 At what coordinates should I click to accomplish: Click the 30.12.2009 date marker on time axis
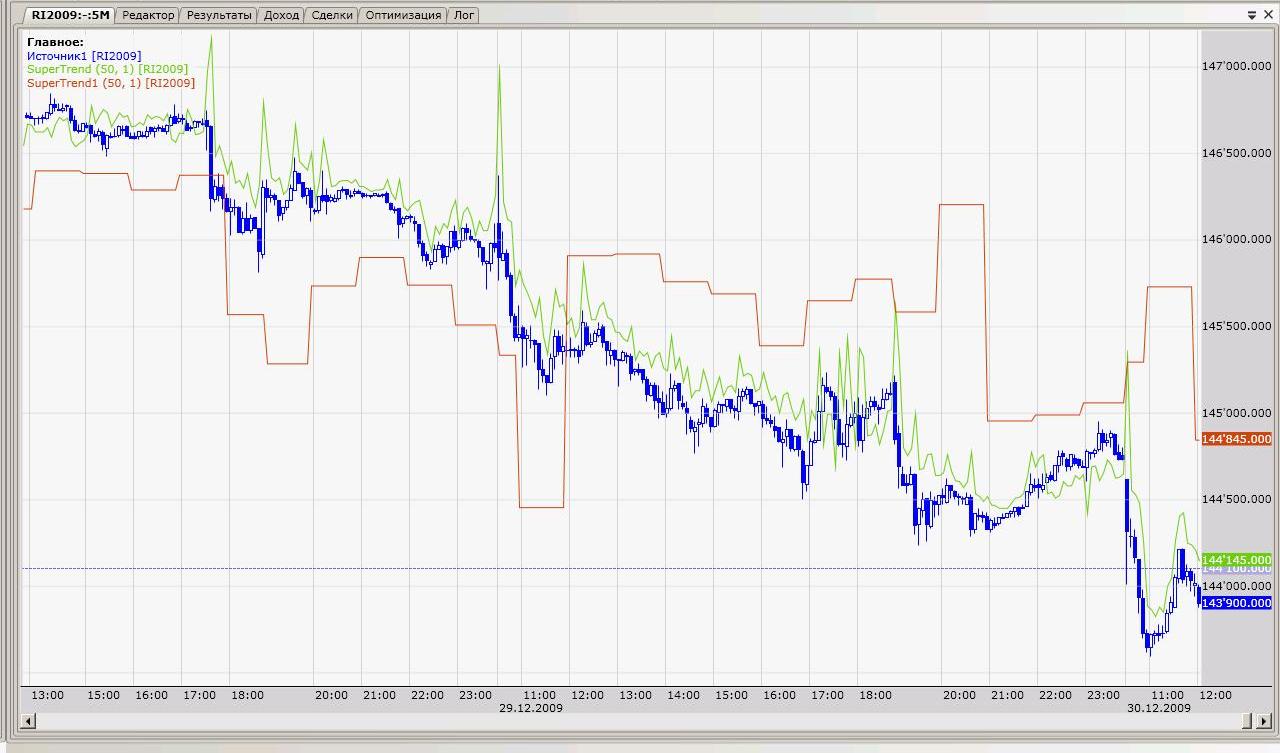coord(1159,708)
